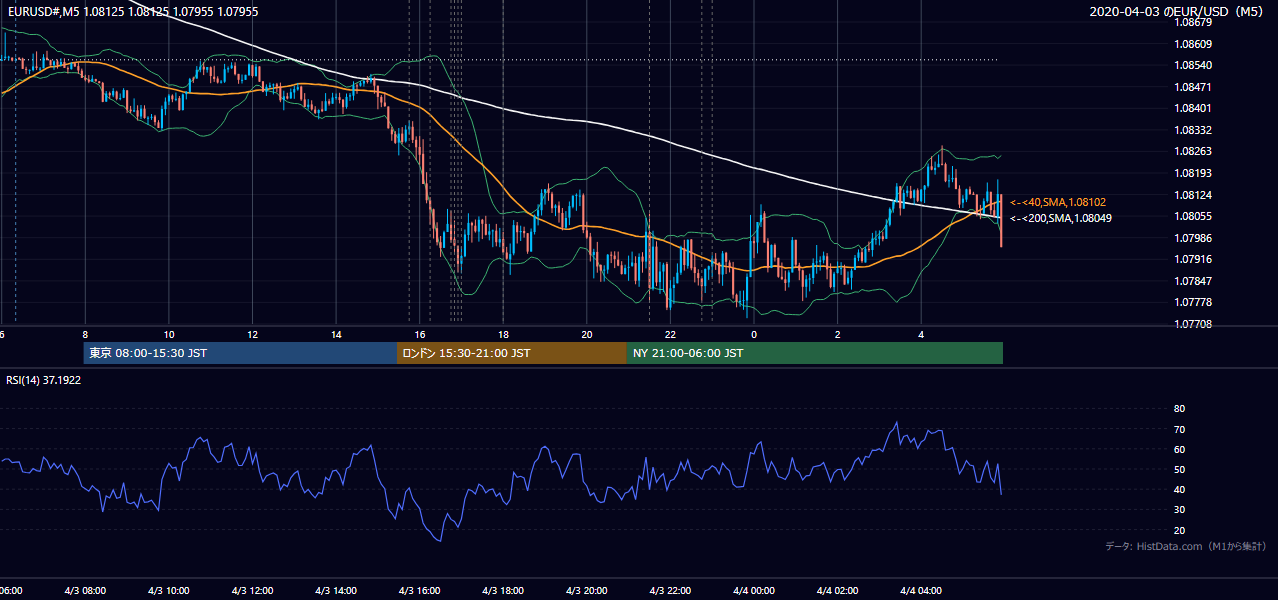Click the 4/3 16:00 date label
Viewport: 1278px width, 600px height.
coord(420,591)
